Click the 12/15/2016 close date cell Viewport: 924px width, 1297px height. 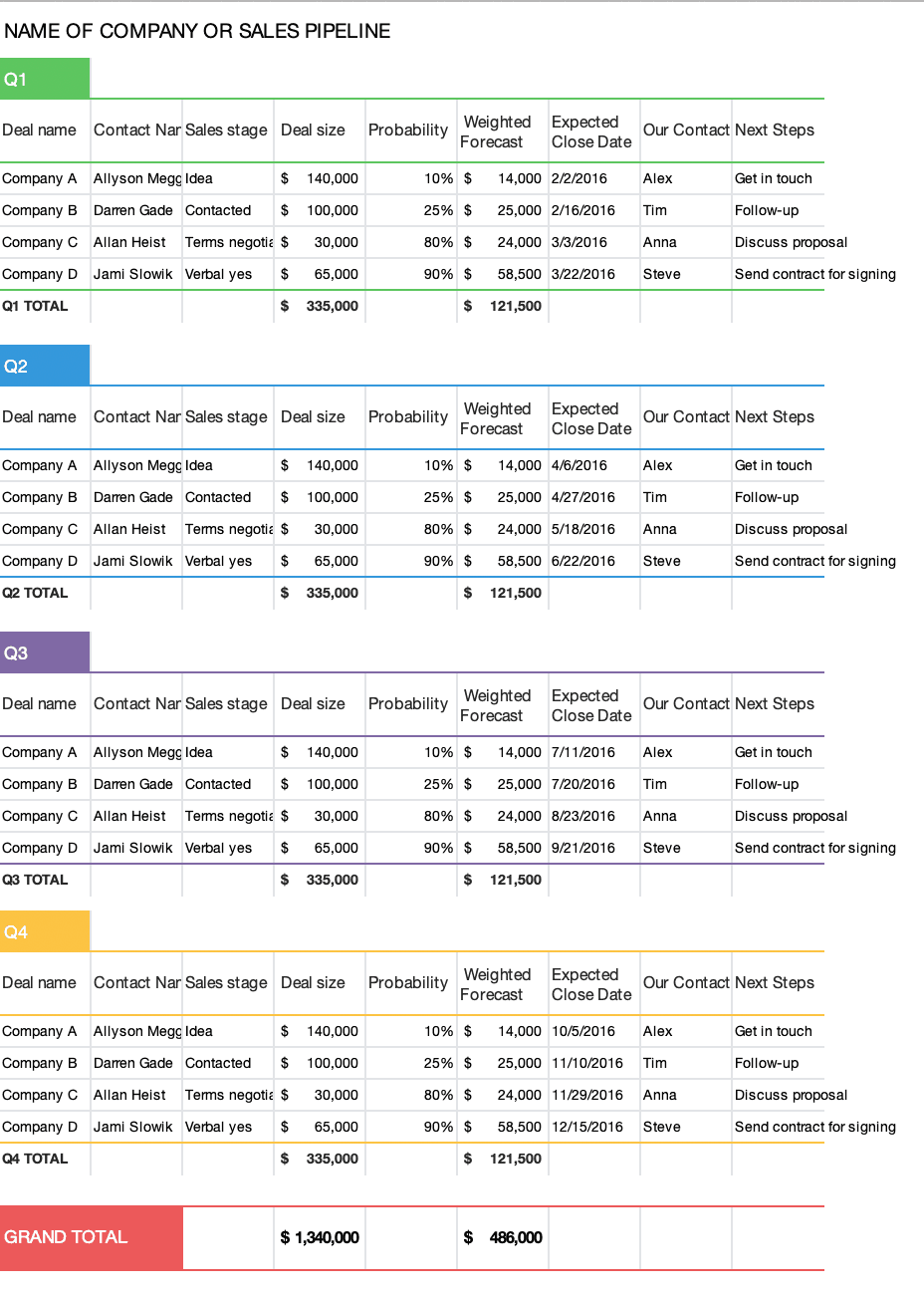pos(587,1127)
